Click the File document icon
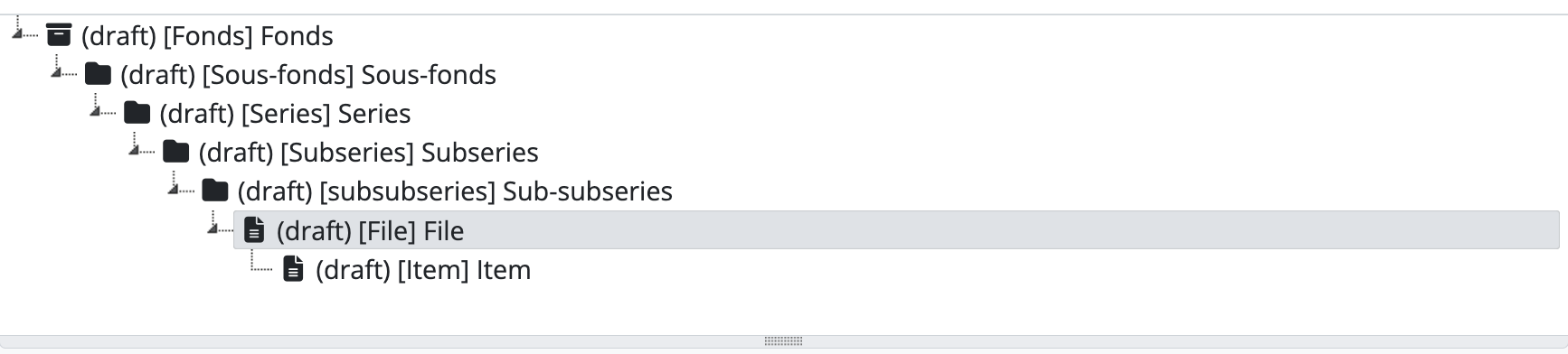Image resolution: width=1568 pixels, height=354 pixels. (254, 230)
